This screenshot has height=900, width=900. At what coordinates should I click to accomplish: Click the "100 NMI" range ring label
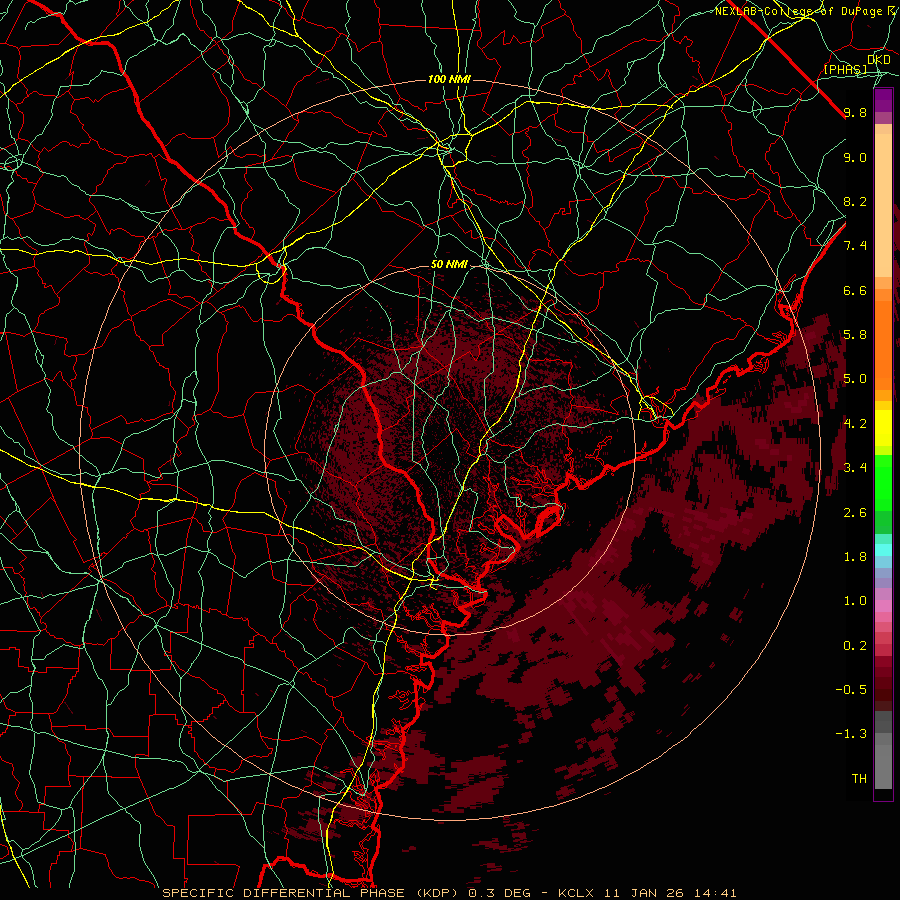coord(449,79)
